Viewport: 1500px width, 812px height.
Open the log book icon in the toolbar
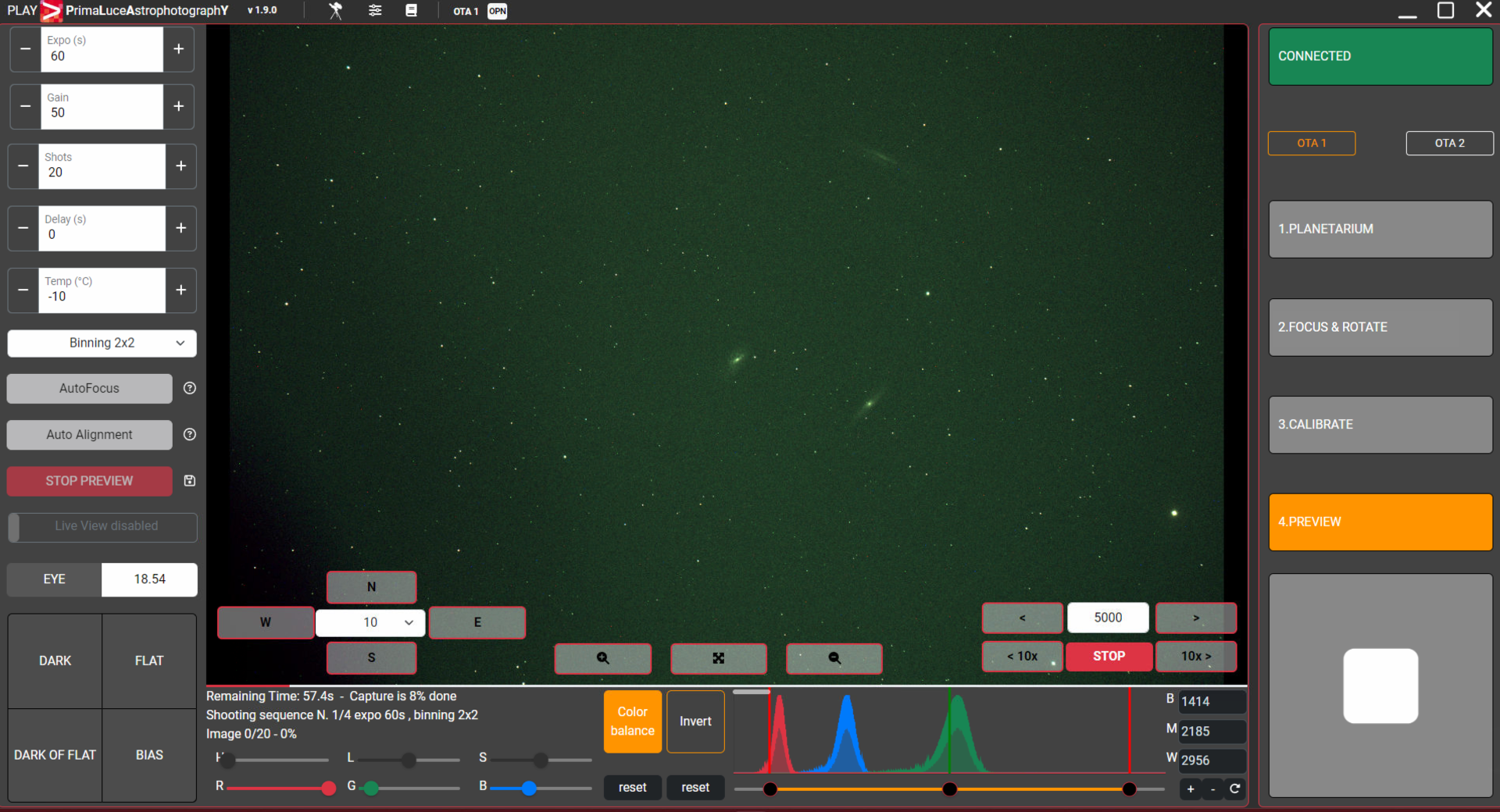(x=412, y=11)
